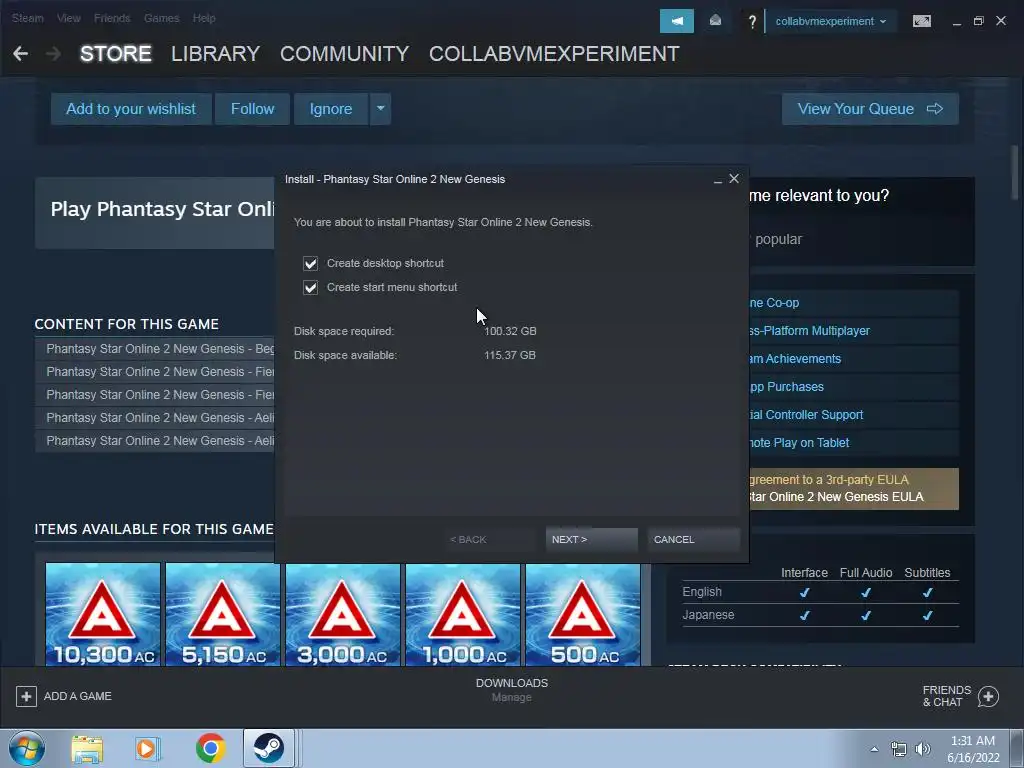Click the Japanese language row
Viewport: 1024px width, 768px height.
tap(820, 615)
